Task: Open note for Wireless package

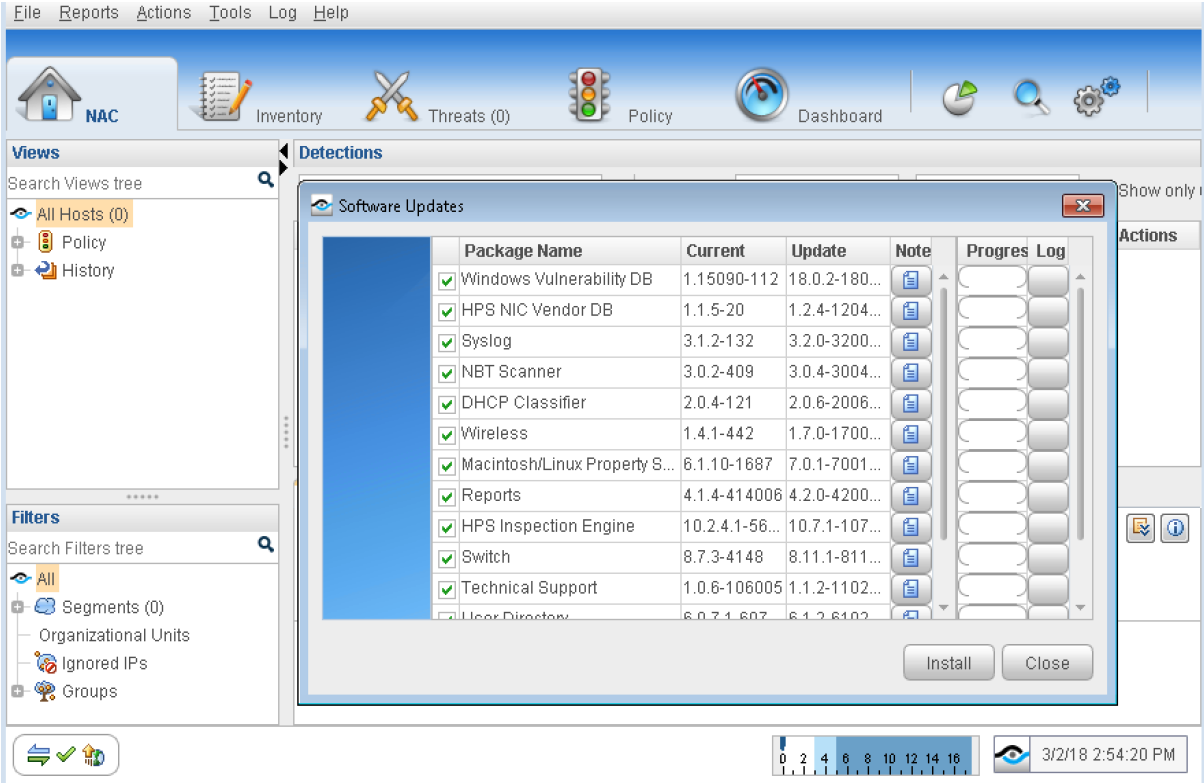Action: click(x=910, y=435)
